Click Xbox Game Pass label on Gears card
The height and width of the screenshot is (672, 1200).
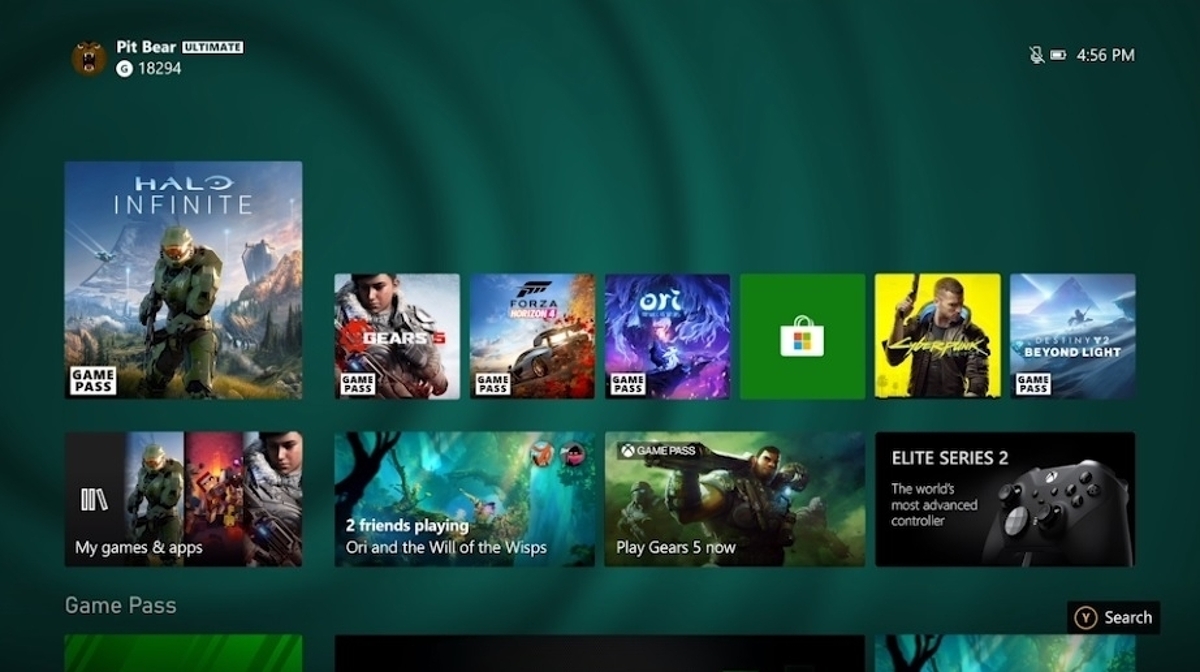point(657,451)
